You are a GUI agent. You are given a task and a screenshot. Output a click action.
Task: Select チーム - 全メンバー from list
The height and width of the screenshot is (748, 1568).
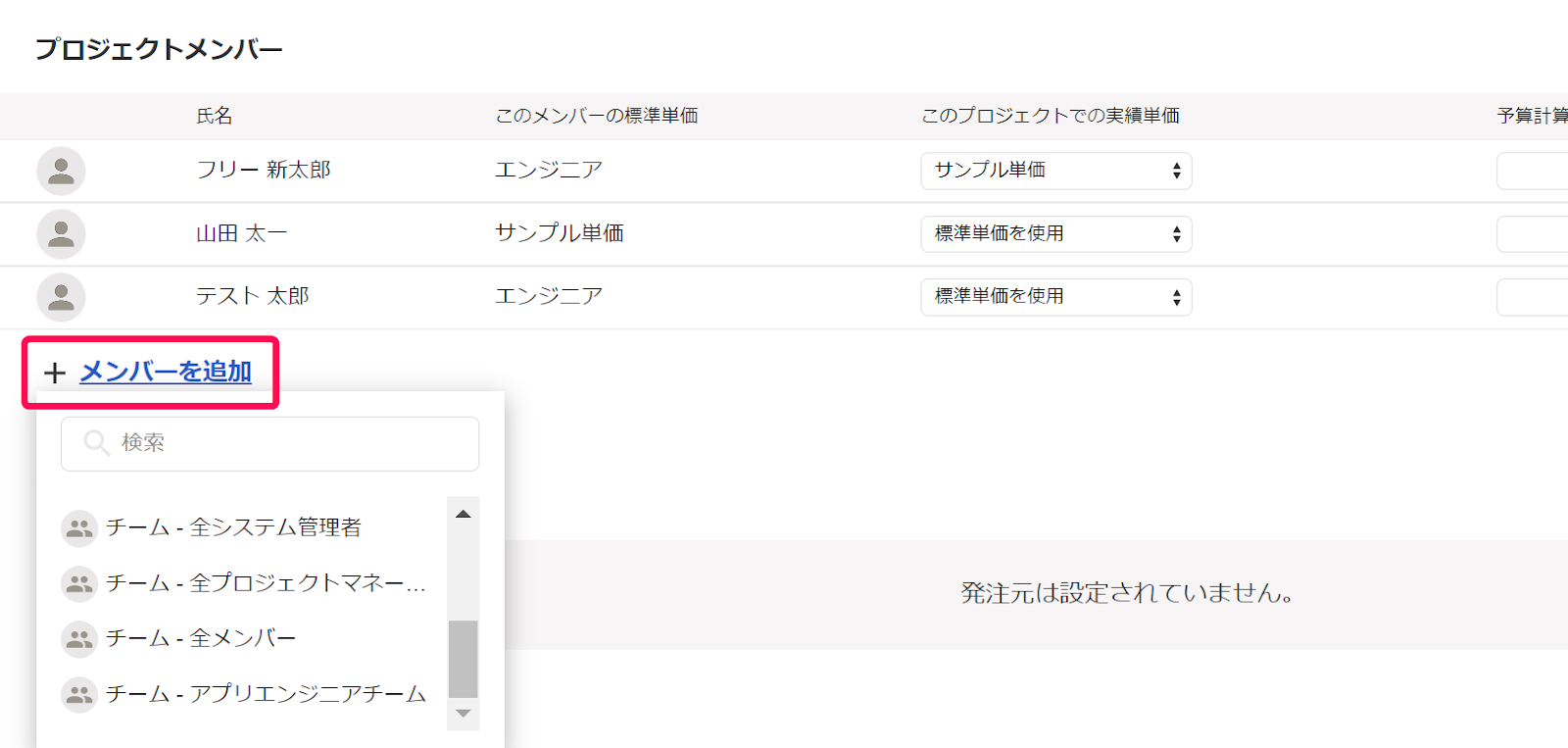click(201, 638)
